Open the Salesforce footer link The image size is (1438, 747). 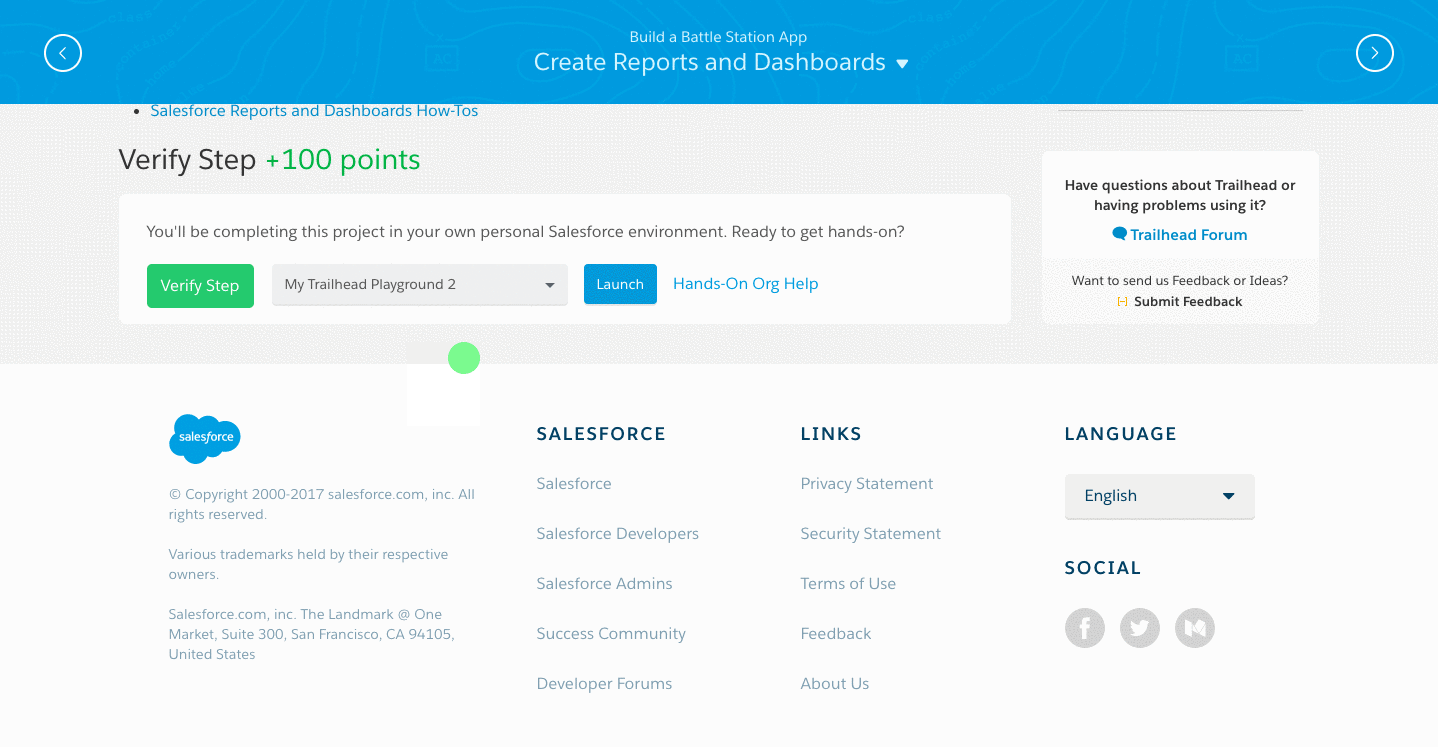click(x=574, y=484)
